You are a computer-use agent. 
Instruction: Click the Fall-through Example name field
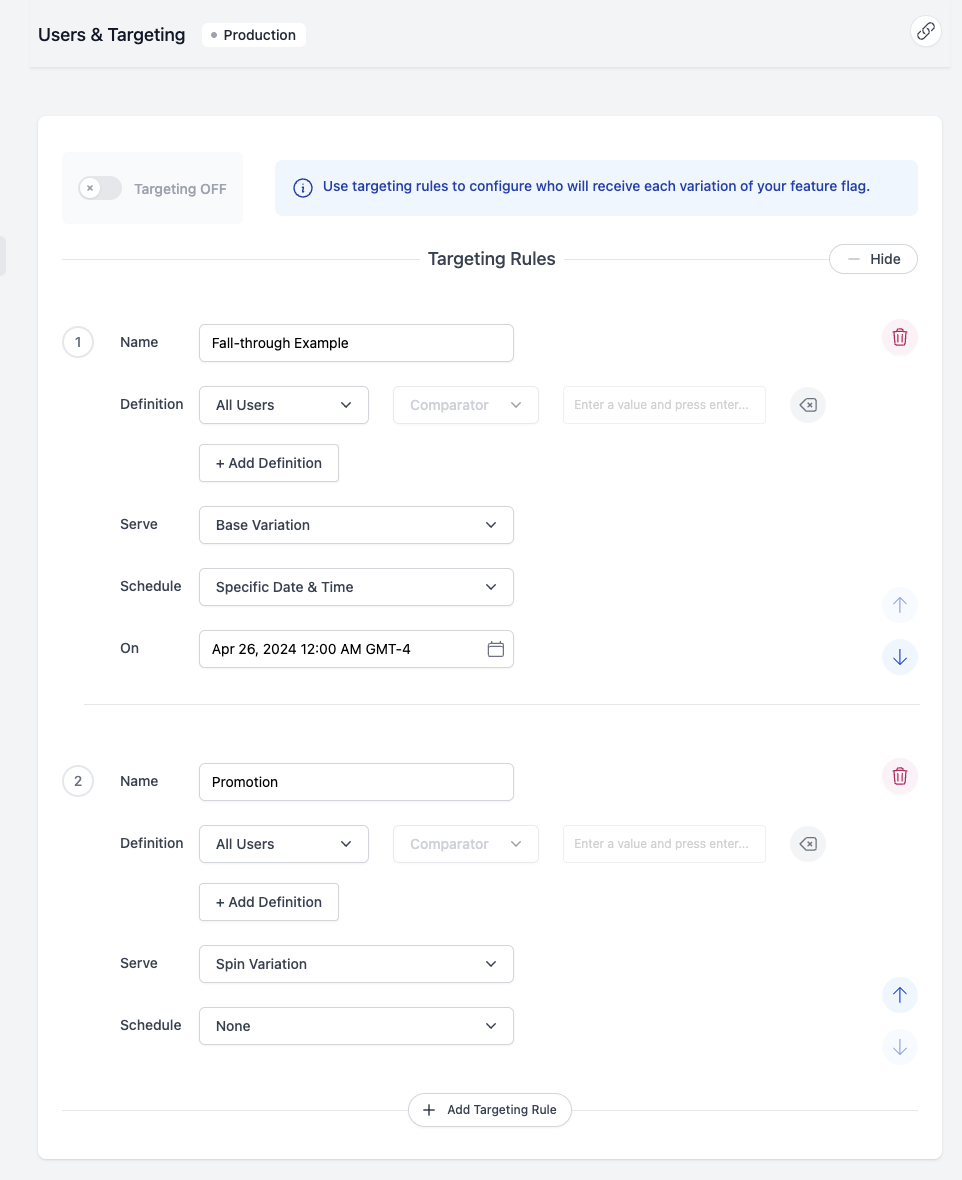356,343
